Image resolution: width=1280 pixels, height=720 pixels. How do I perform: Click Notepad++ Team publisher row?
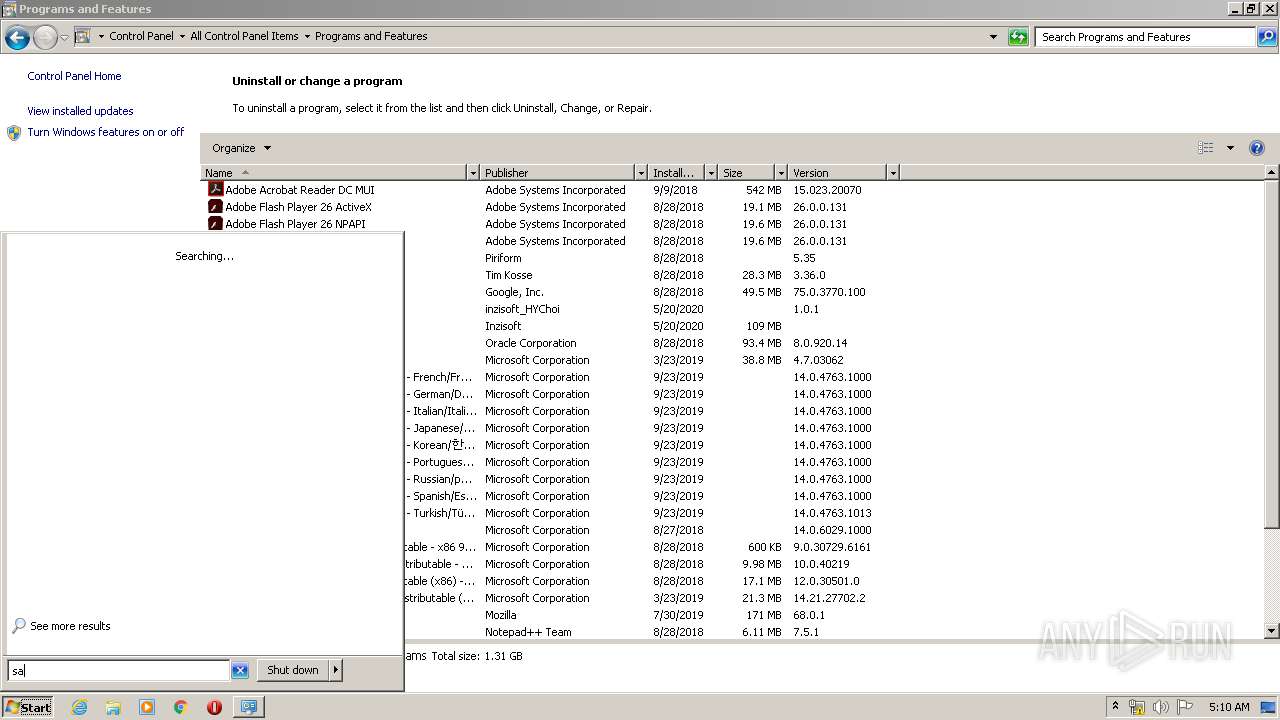(528, 632)
